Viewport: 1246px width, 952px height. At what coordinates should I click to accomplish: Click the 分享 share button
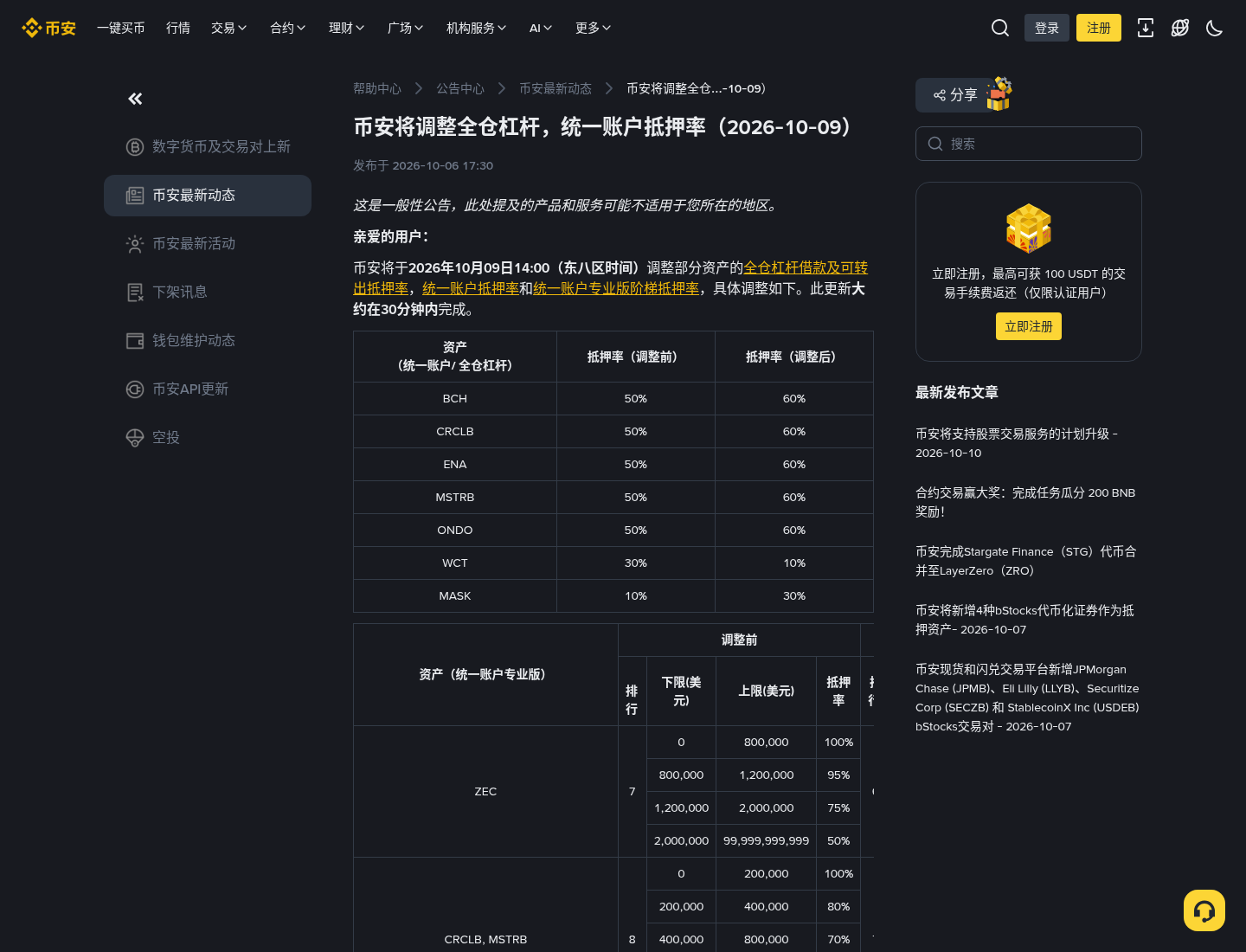955,95
